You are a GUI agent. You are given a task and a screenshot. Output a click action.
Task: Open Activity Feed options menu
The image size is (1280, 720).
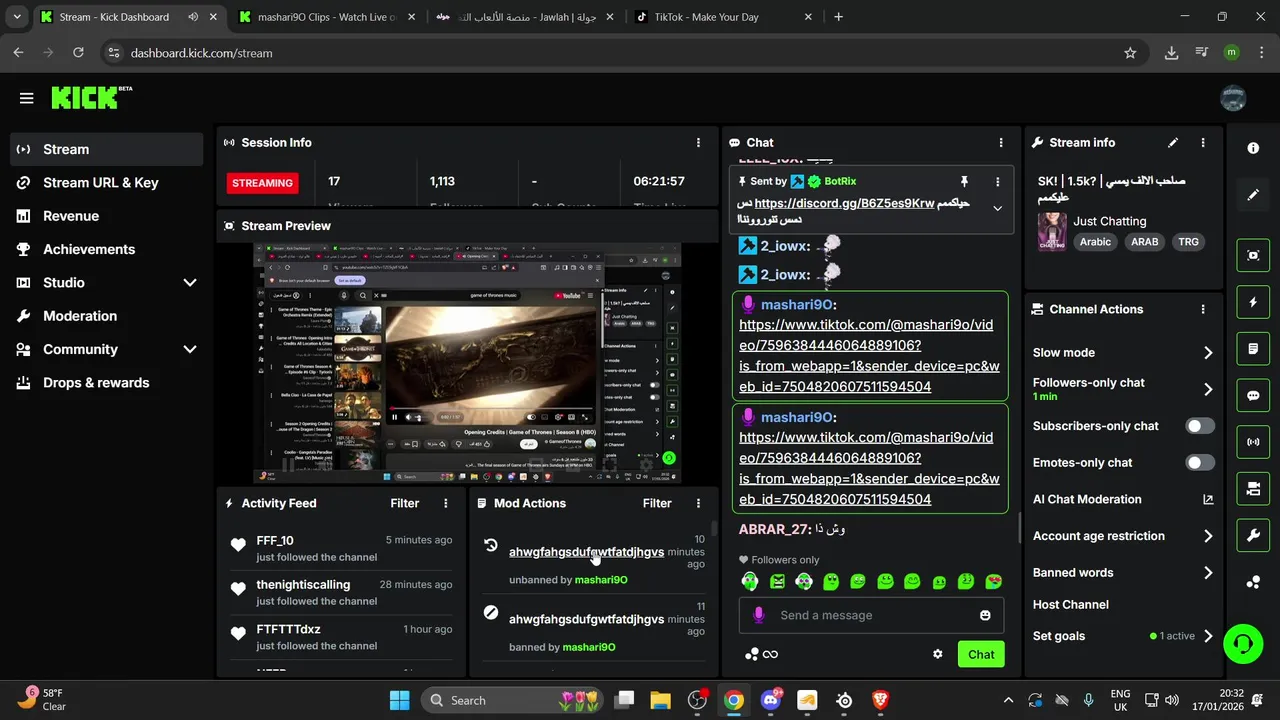click(x=446, y=503)
